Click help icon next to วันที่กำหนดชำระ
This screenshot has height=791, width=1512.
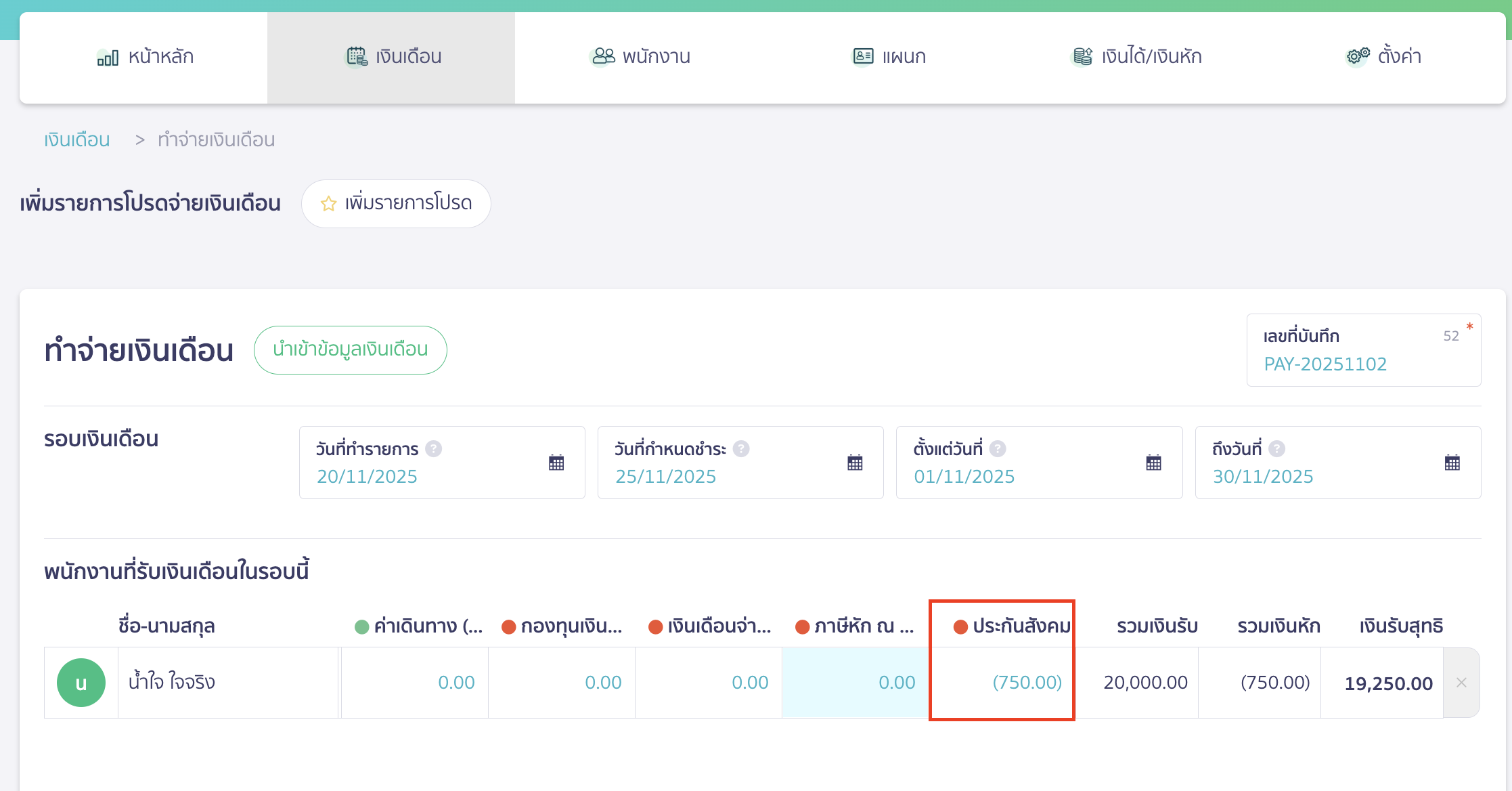pos(741,449)
